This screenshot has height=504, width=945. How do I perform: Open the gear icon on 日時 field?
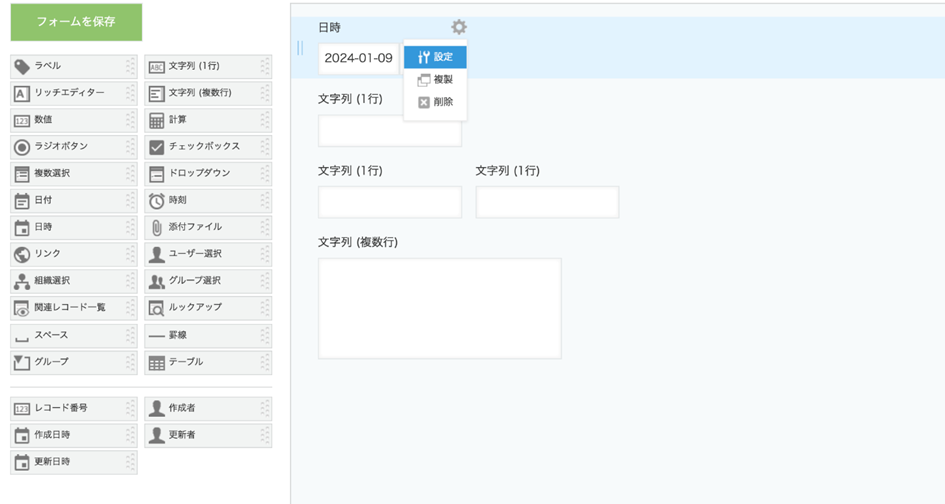(x=458, y=28)
